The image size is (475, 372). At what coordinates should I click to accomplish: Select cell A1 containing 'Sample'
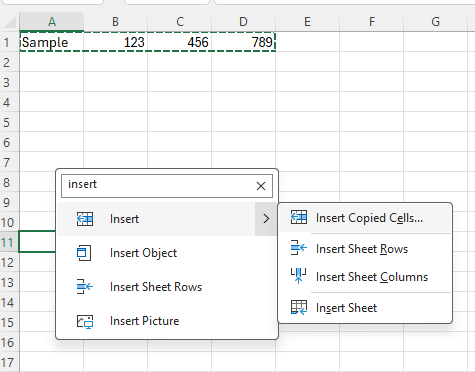(x=52, y=42)
